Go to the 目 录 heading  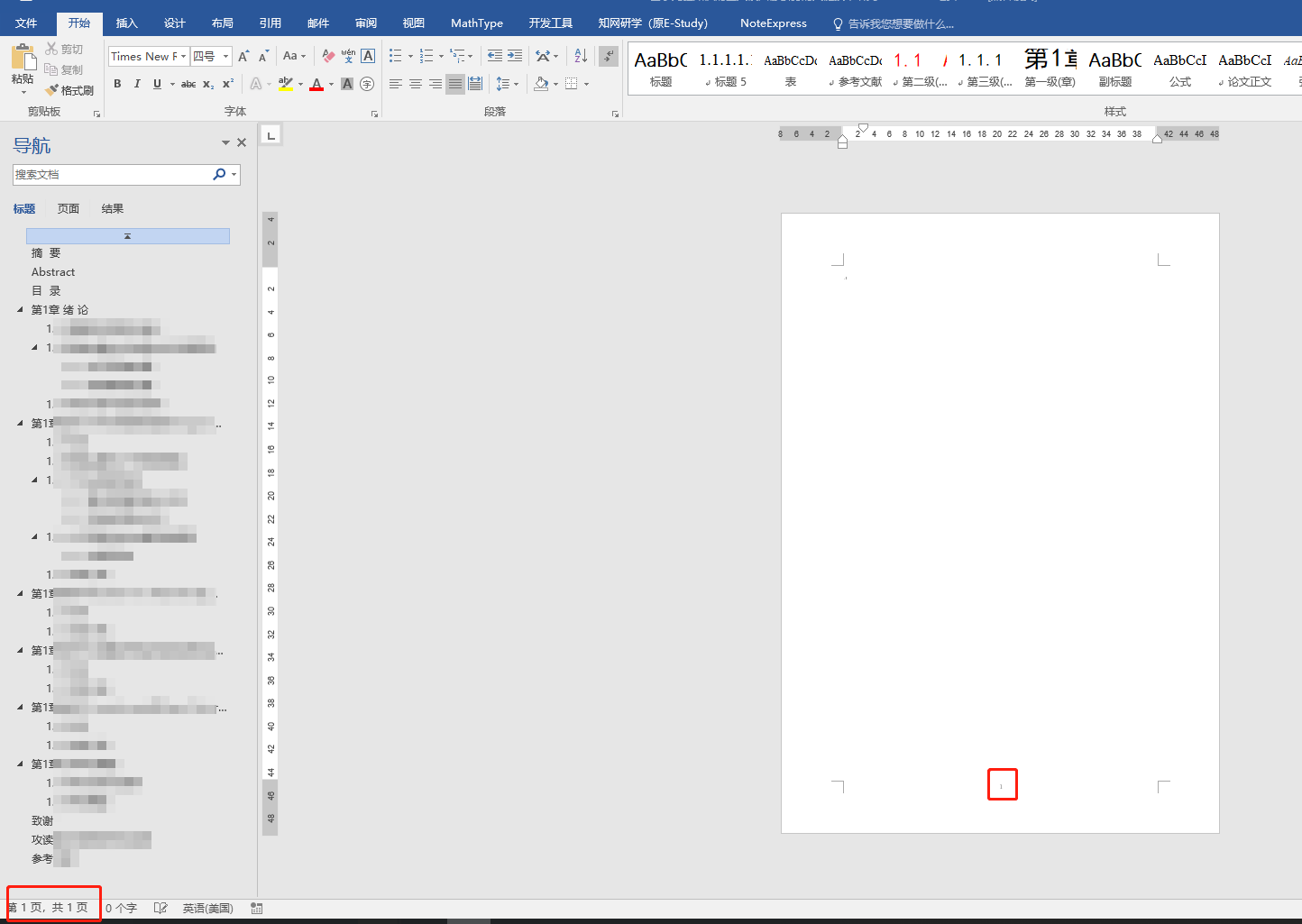(x=46, y=291)
